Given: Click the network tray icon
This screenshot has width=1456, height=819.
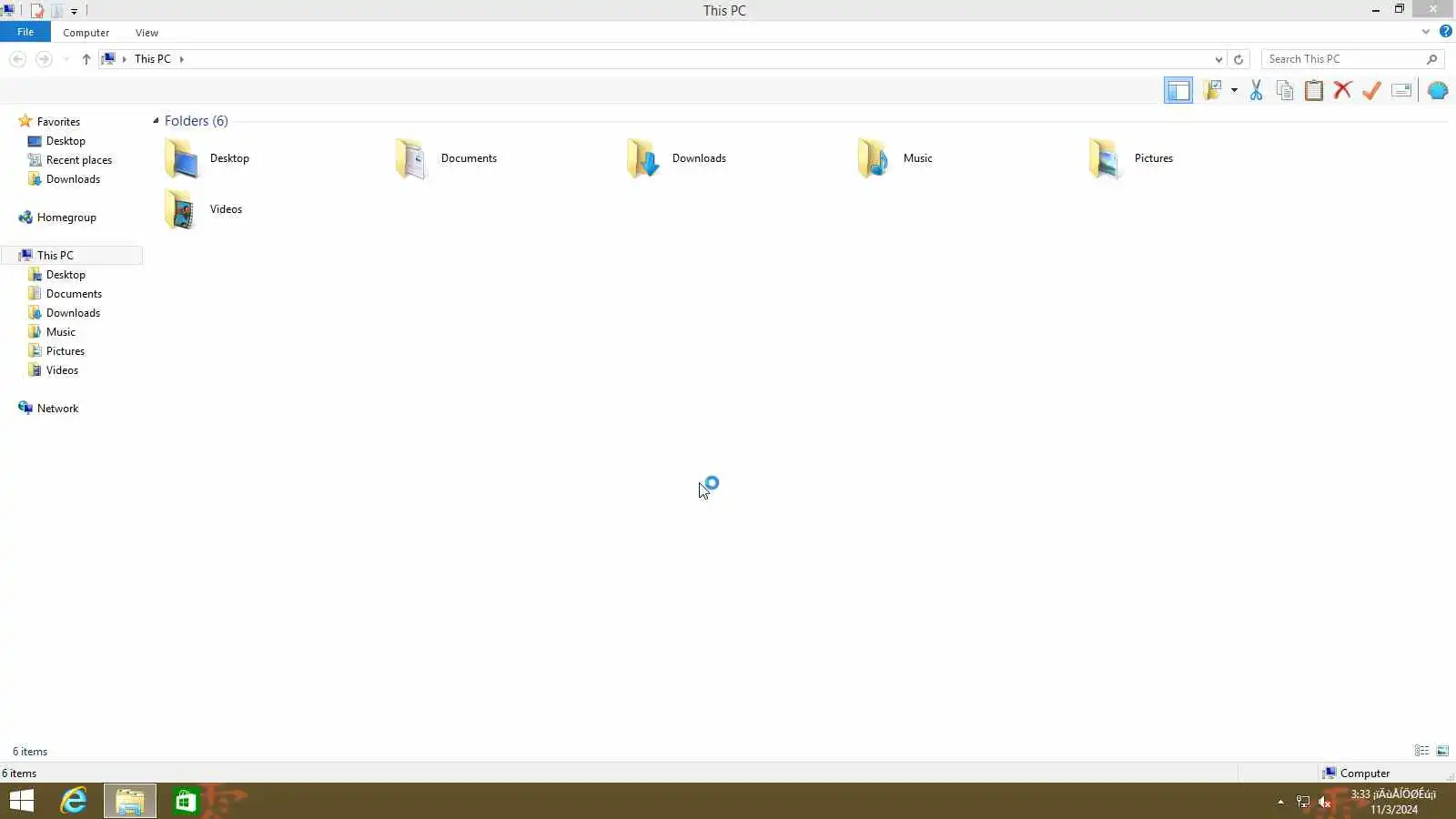Looking at the screenshot, I should (x=1302, y=802).
